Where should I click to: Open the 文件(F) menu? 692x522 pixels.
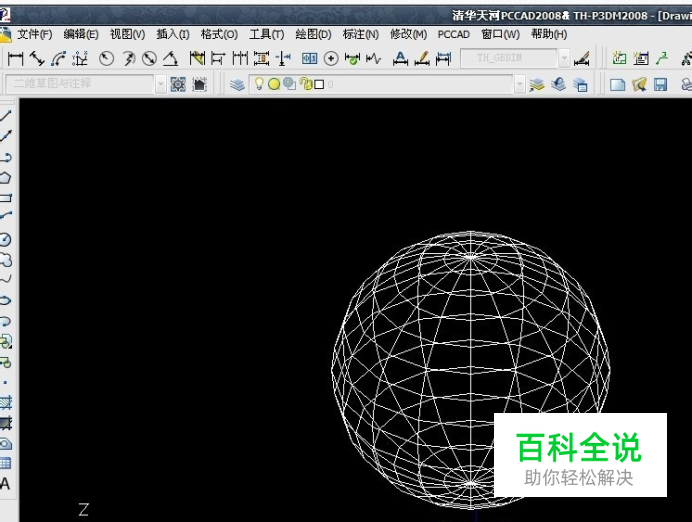click(34, 34)
